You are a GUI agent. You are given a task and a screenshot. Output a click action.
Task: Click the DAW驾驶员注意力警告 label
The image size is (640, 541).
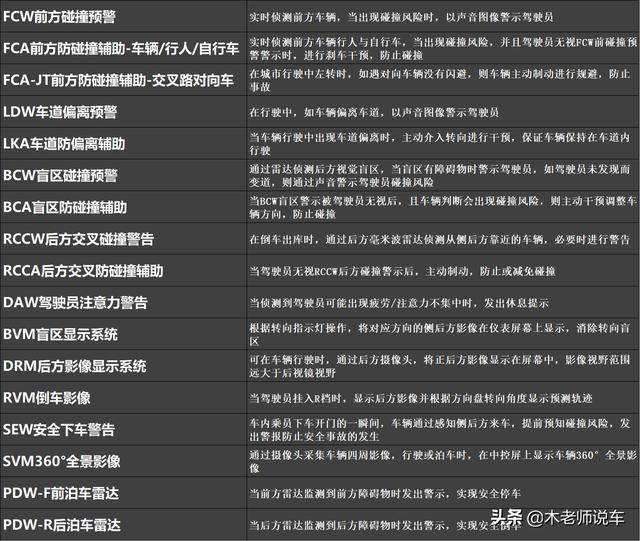[75, 303]
